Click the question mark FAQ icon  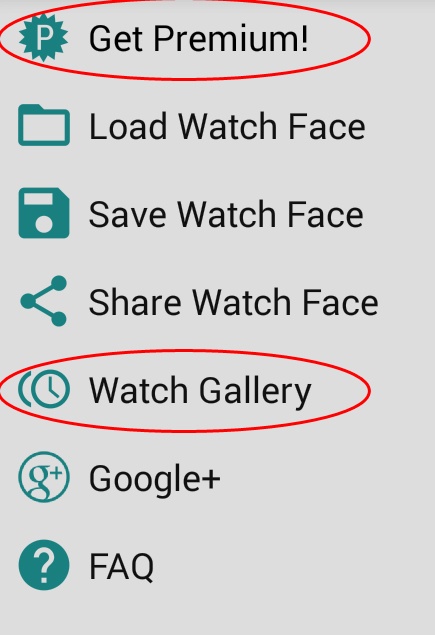pos(44,565)
